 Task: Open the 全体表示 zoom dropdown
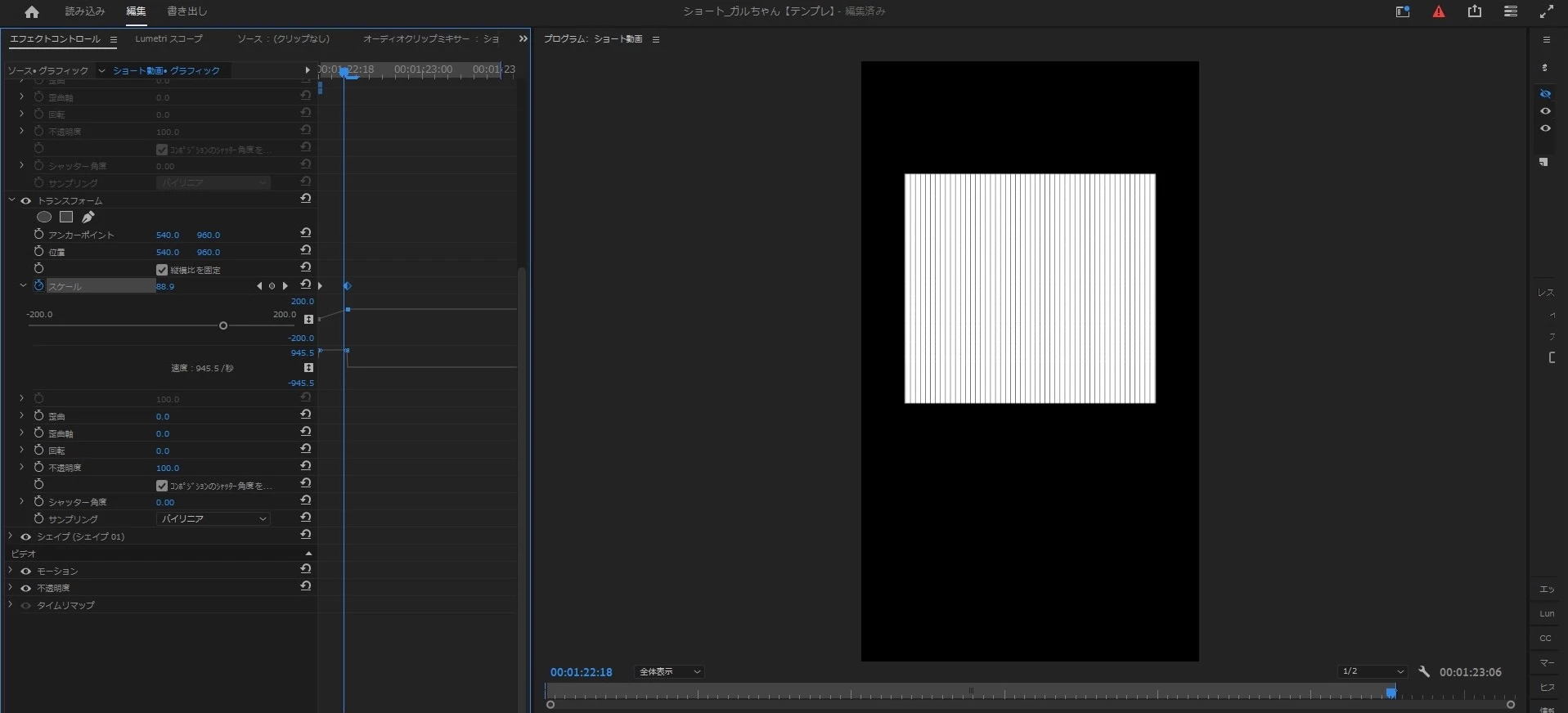coord(669,671)
